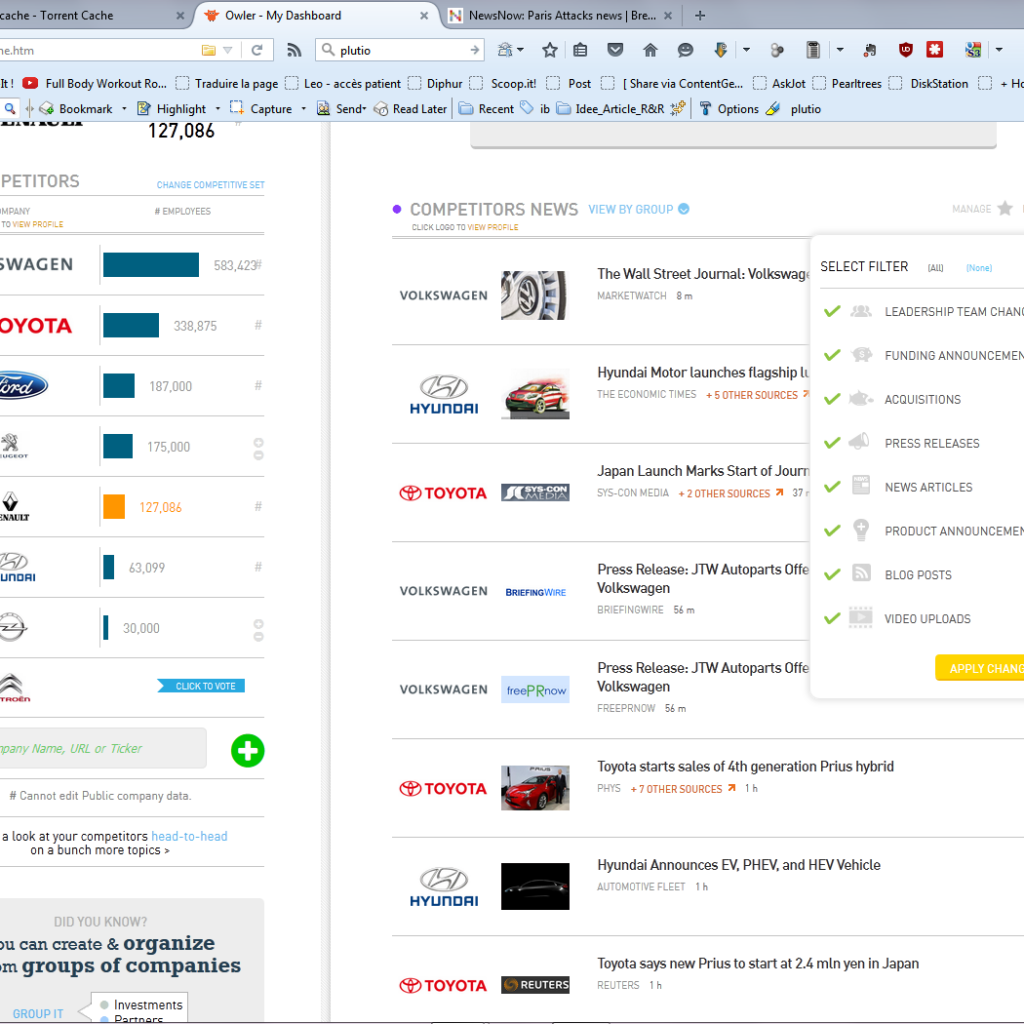The height and width of the screenshot is (1024, 1024).
Task: Open the overflow dropdown at toolbar end
Action: point(999,50)
